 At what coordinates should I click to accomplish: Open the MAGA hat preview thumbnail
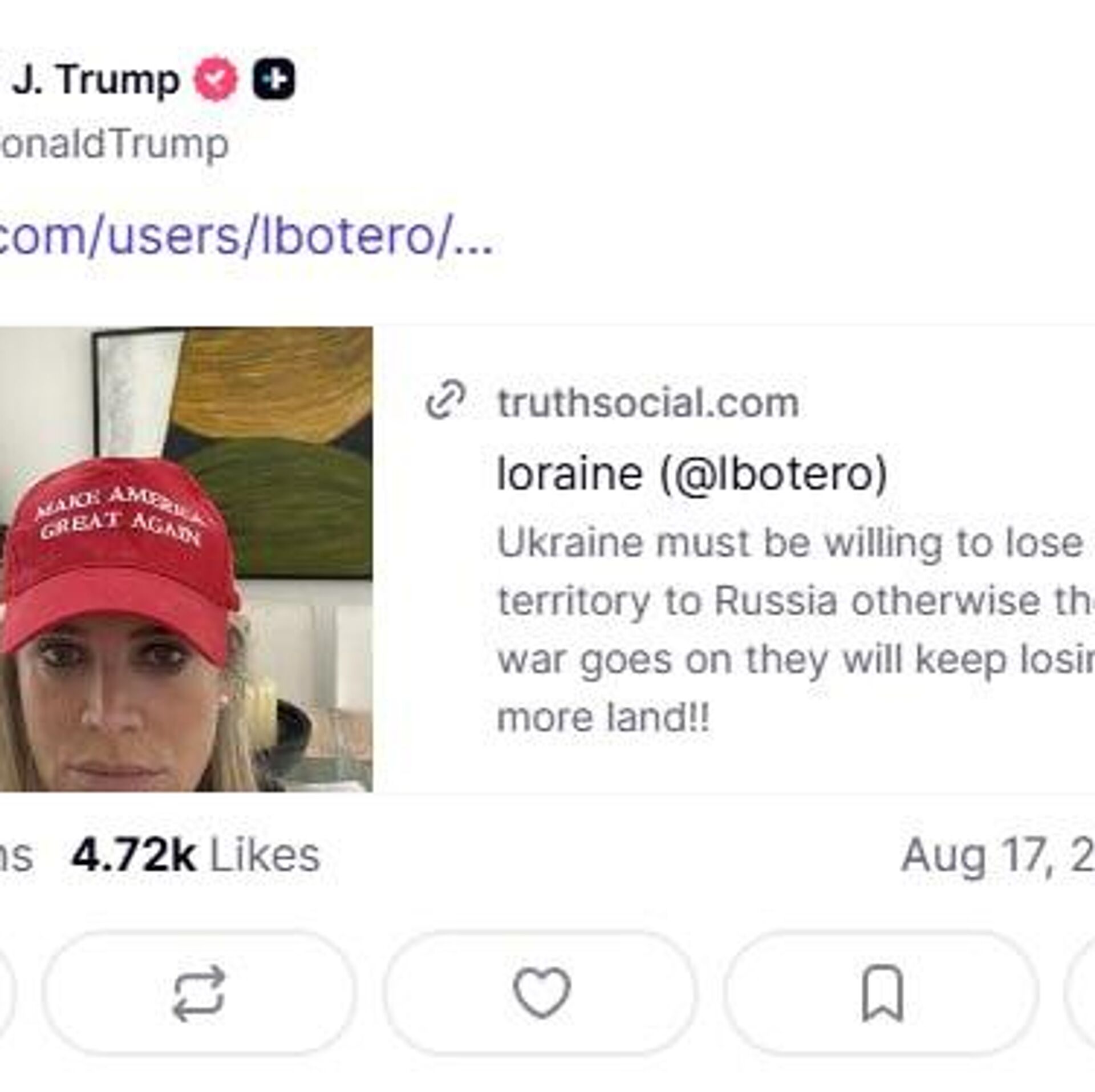186,559
